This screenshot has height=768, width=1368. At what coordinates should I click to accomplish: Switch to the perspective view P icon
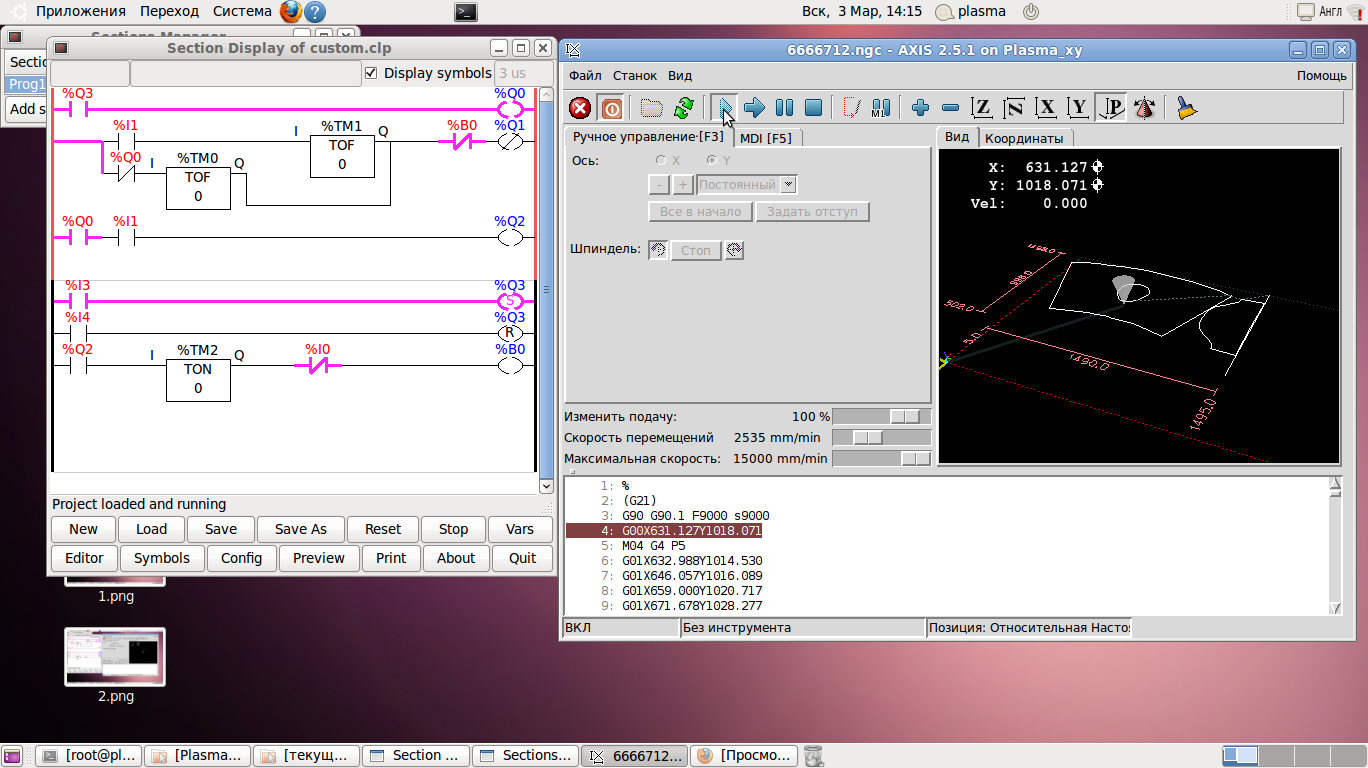(x=1111, y=108)
